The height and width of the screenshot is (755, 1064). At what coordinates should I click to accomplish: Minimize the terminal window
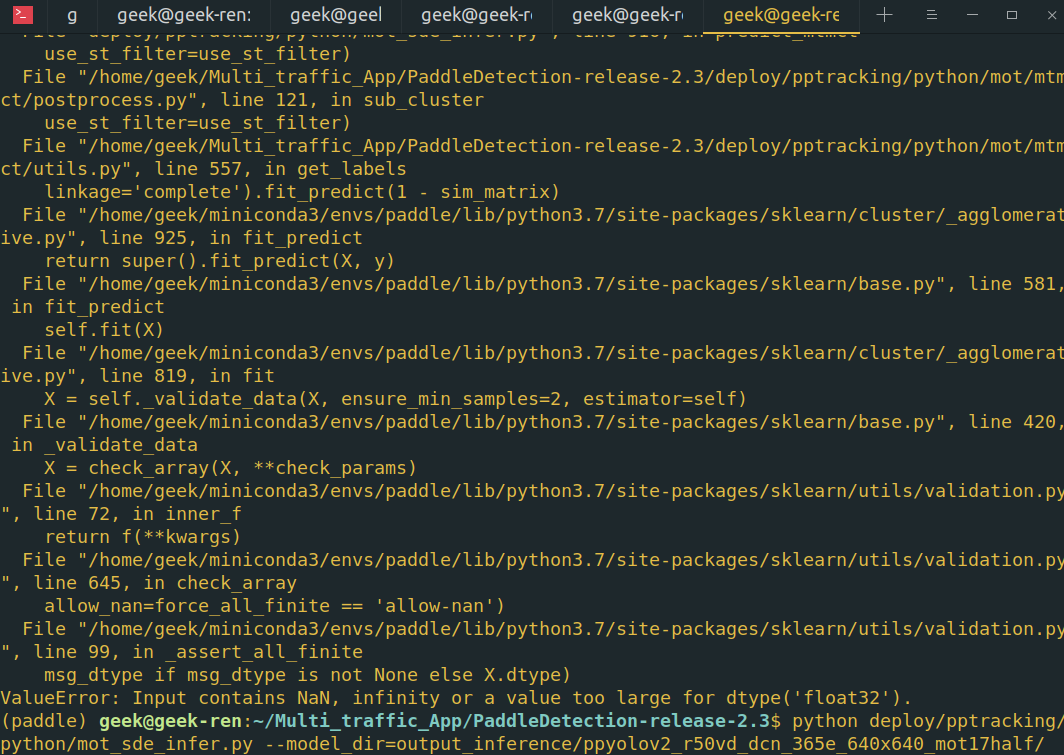coord(971,16)
